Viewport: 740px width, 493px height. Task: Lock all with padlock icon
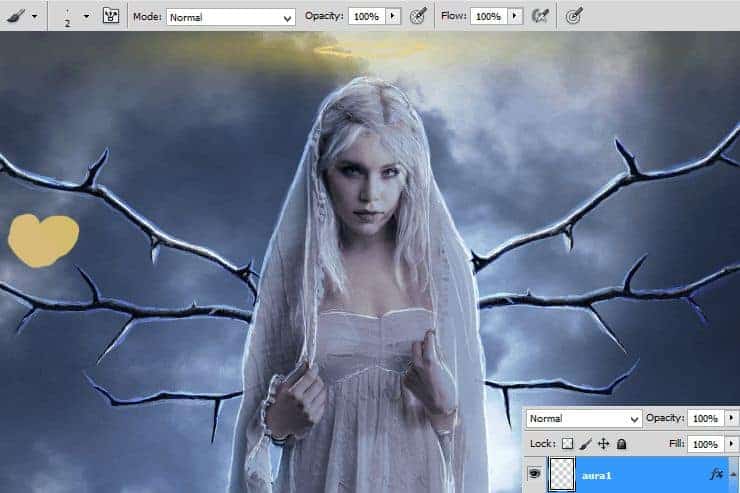[620, 443]
